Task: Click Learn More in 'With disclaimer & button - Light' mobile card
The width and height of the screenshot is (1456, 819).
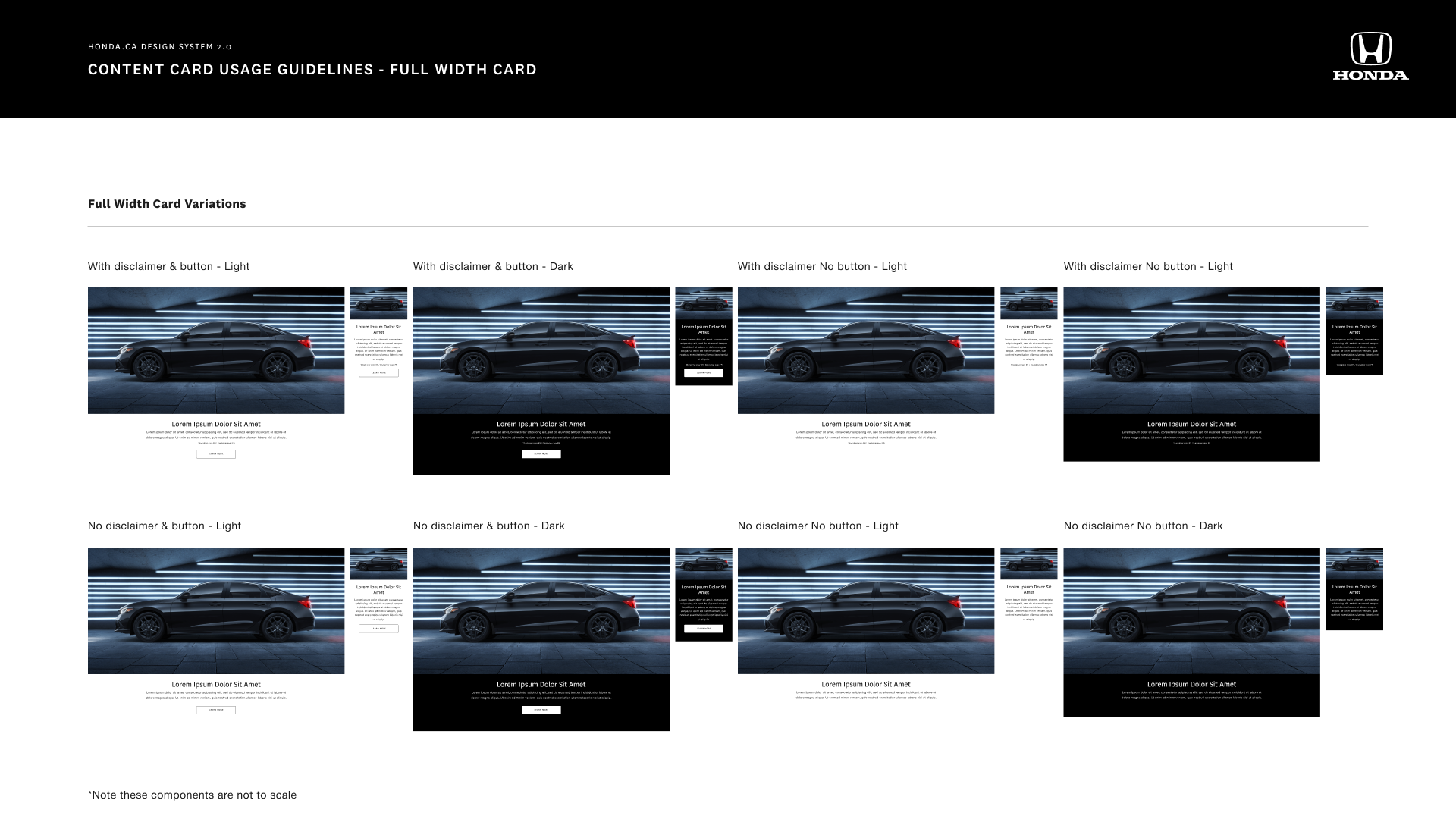Action: (x=378, y=373)
